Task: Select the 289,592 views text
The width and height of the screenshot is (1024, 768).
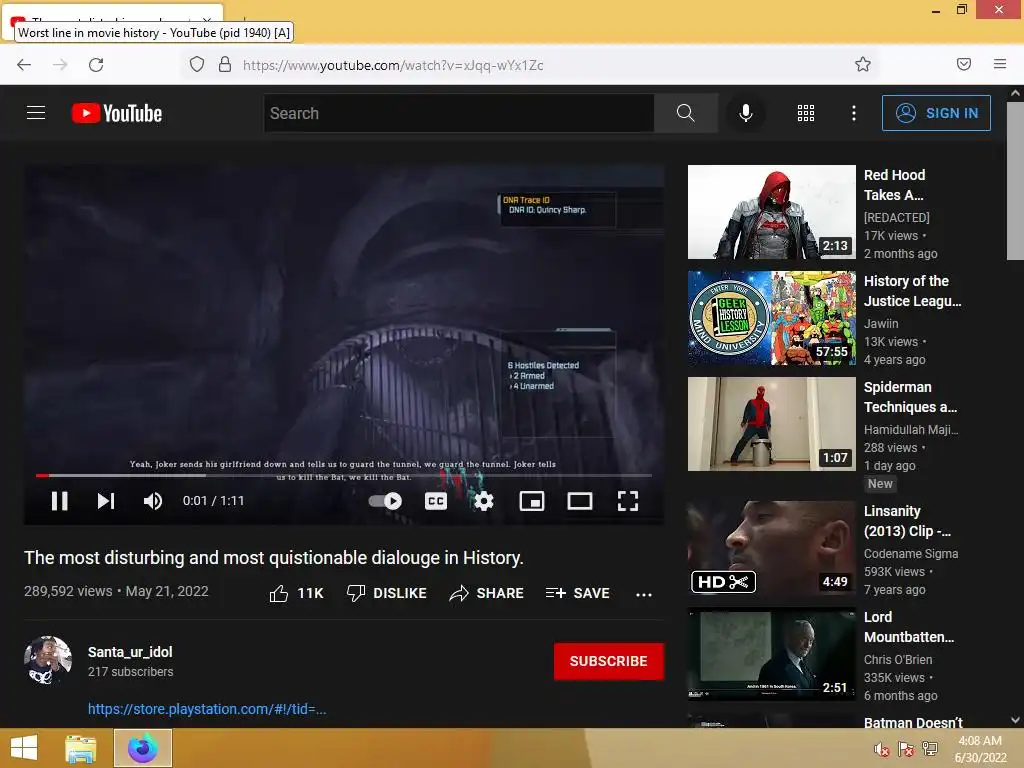Action: point(68,591)
